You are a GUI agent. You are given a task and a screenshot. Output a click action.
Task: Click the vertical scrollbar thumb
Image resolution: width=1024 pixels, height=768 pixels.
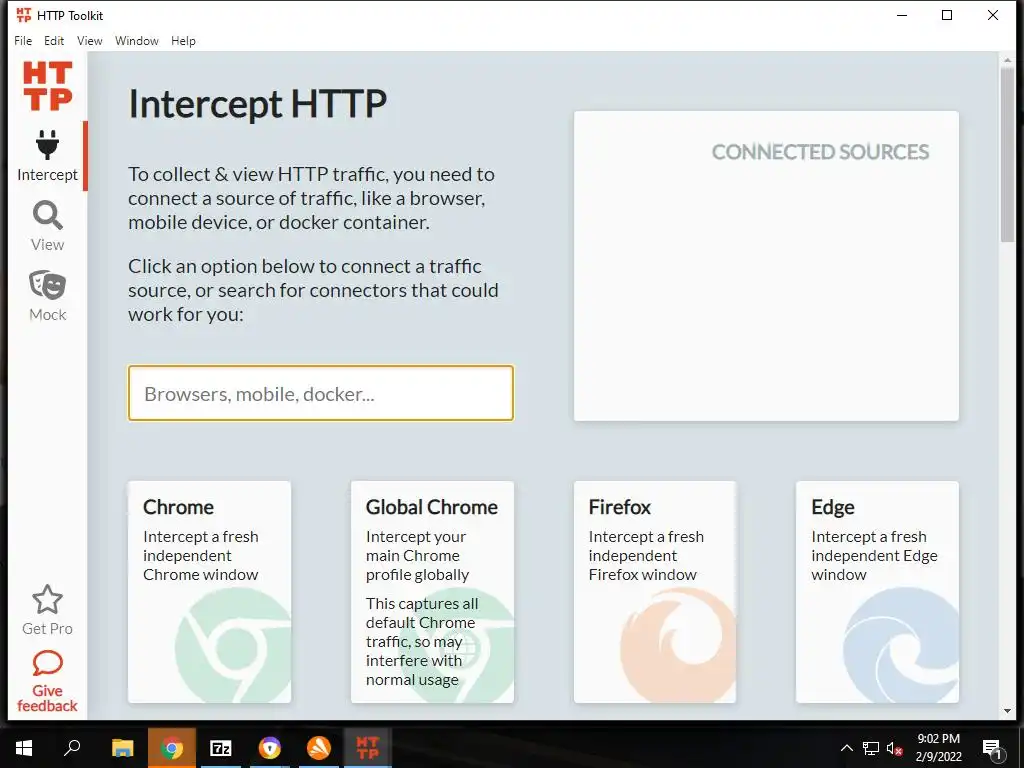pos(1007,153)
